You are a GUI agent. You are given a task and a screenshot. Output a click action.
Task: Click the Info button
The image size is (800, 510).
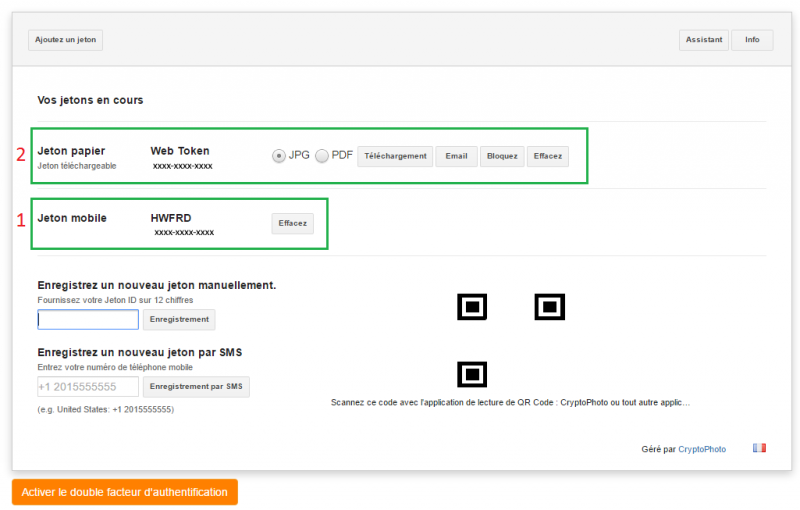[x=752, y=40]
